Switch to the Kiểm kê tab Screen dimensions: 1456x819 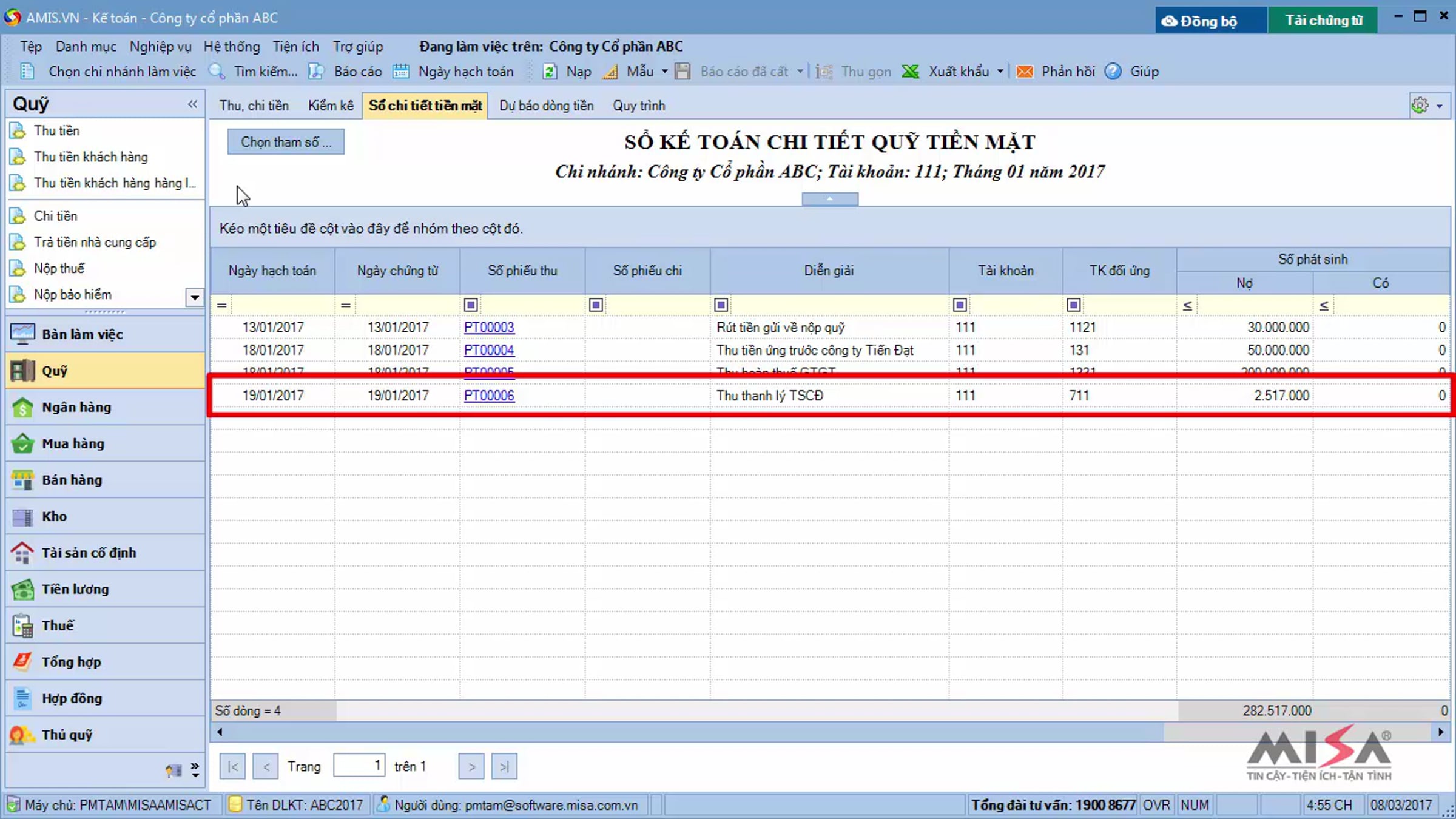tap(331, 106)
